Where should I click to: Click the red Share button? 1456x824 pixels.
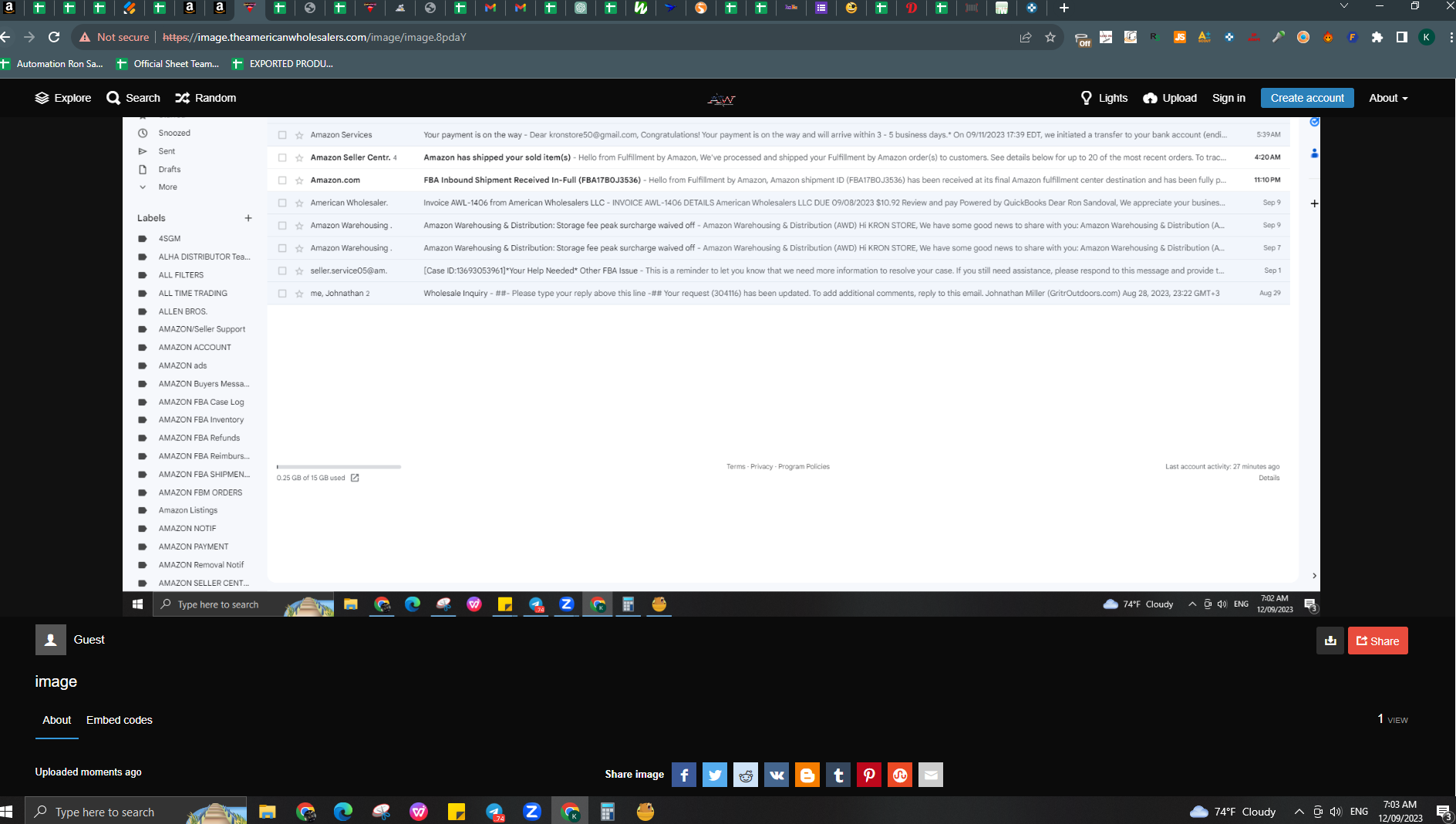[x=1378, y=641]
